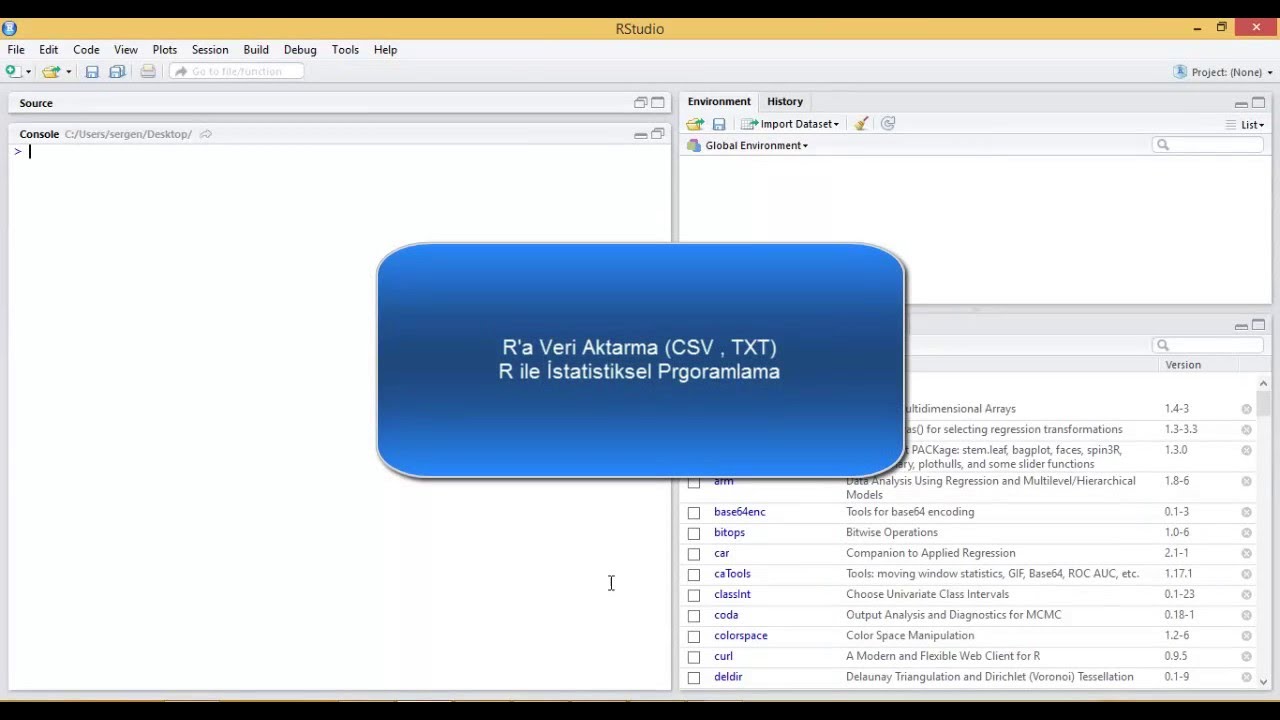1280x720 pixels.
Task: Select the deldir package checkbox
Action: (x=694, y=677)
